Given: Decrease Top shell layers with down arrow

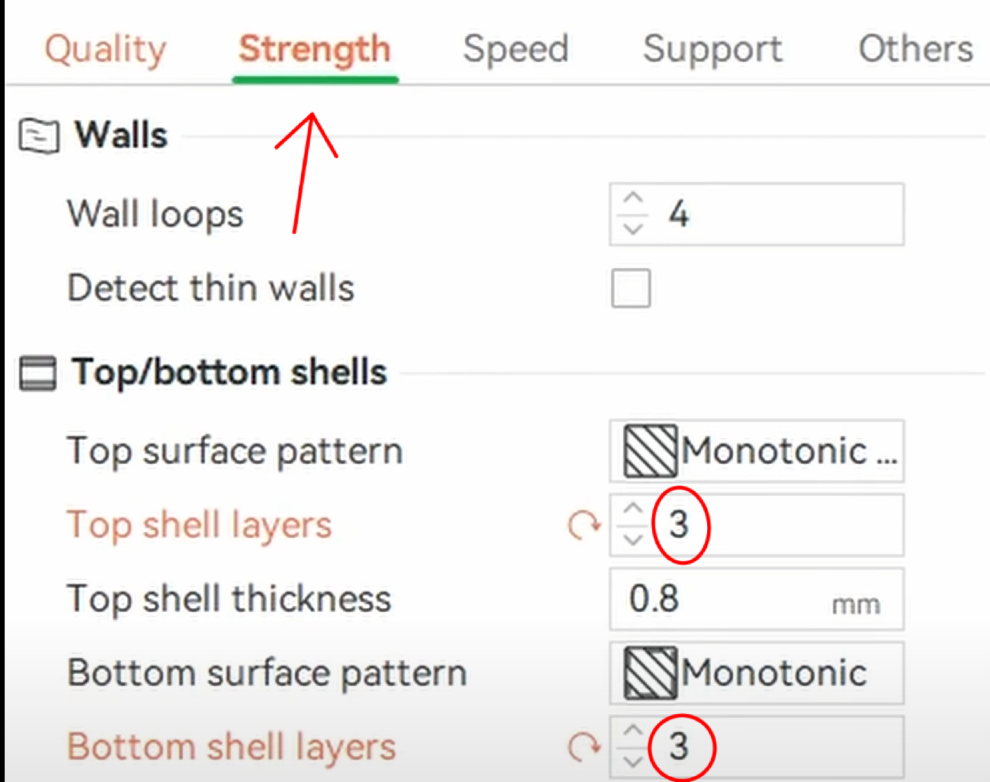Looking at the screenshot, I should pos(632,540).
